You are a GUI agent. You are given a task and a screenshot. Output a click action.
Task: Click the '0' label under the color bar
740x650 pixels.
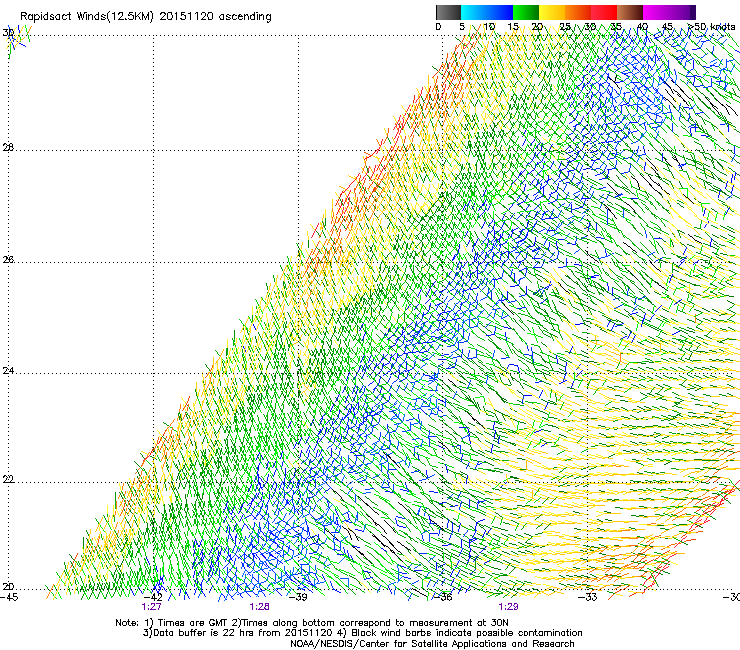[438, 27]
